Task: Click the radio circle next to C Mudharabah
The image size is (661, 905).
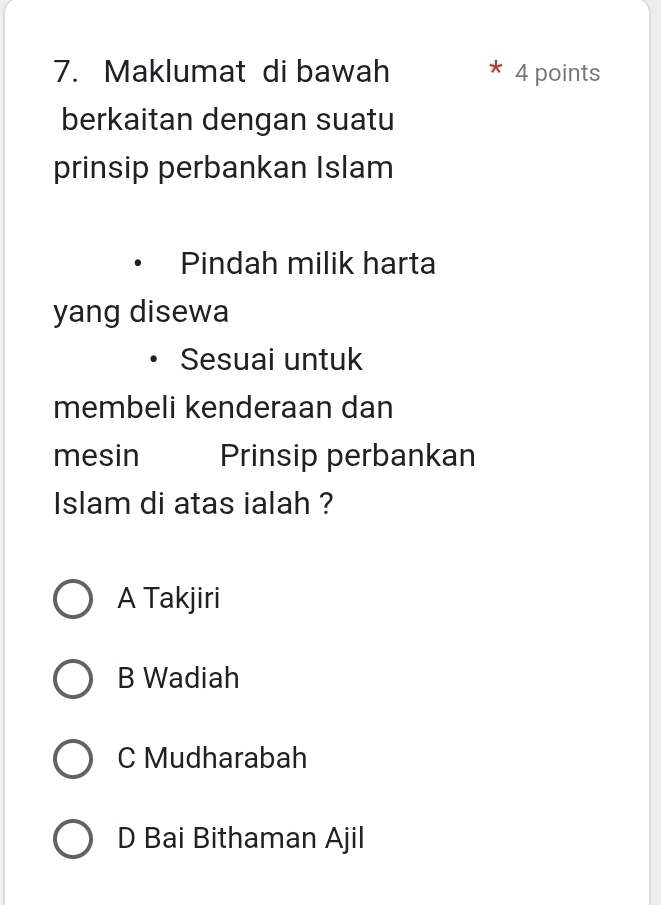Action: (73, 758)
